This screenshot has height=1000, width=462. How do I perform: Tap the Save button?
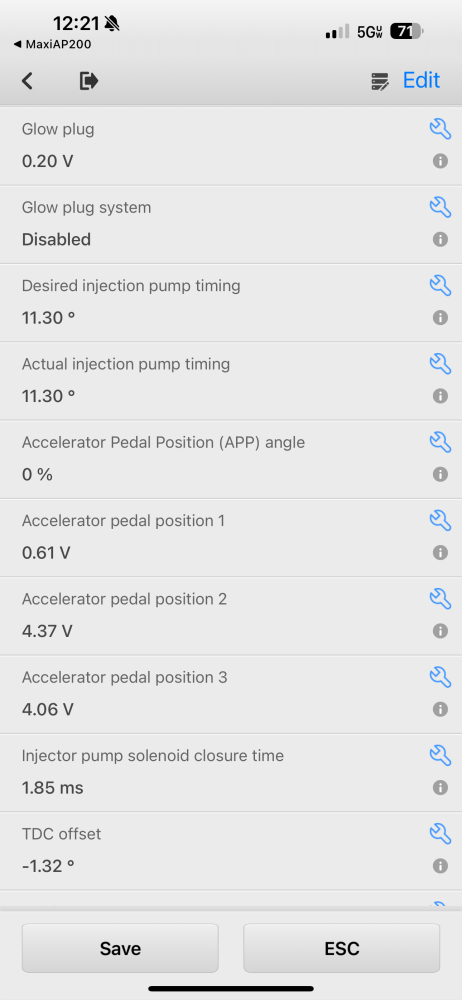click(x=120, y=948)
